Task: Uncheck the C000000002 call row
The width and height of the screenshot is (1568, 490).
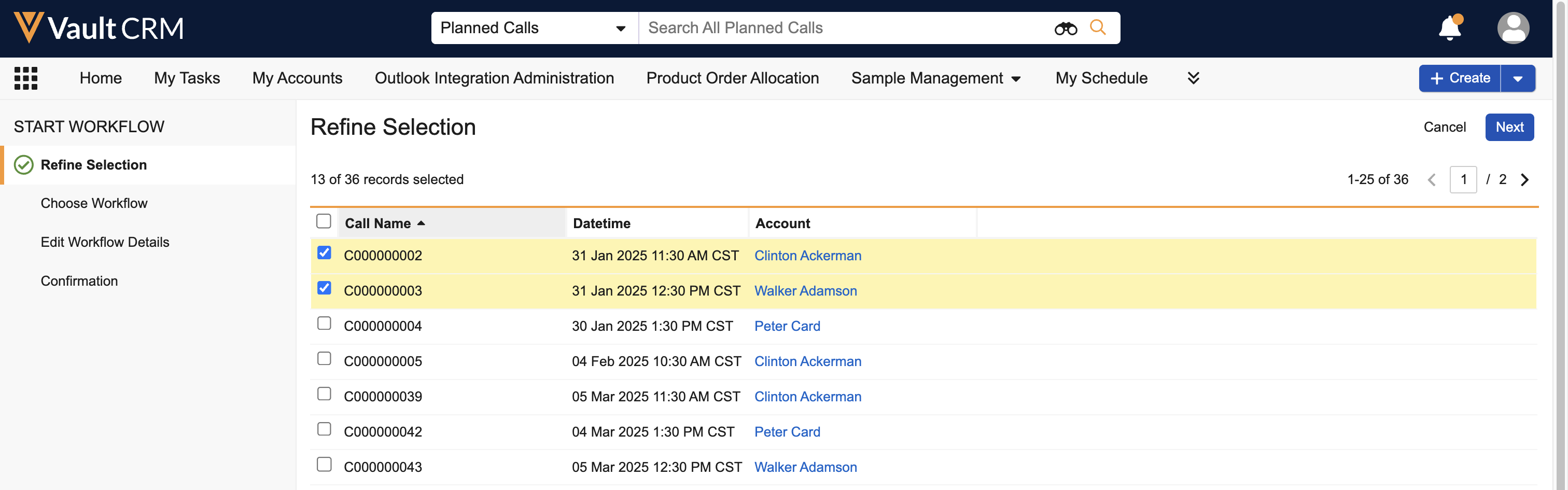Action: 325,253
